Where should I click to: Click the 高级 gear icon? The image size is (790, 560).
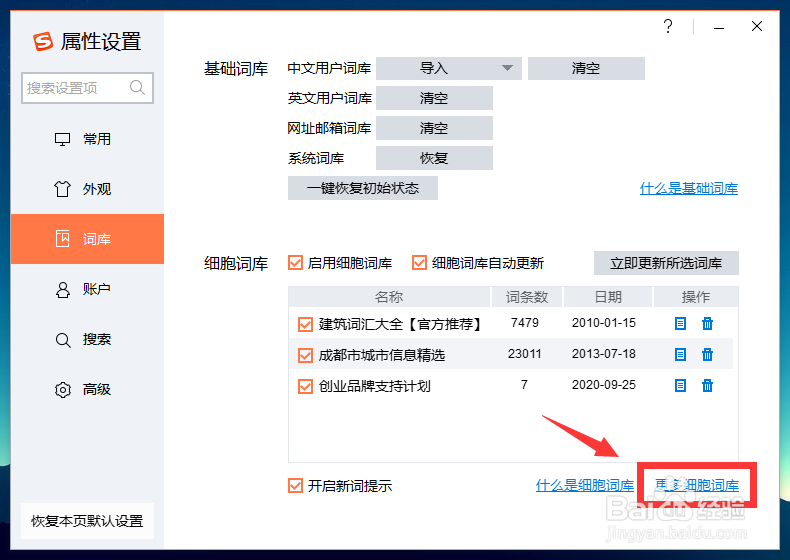(x=62, y=390)
